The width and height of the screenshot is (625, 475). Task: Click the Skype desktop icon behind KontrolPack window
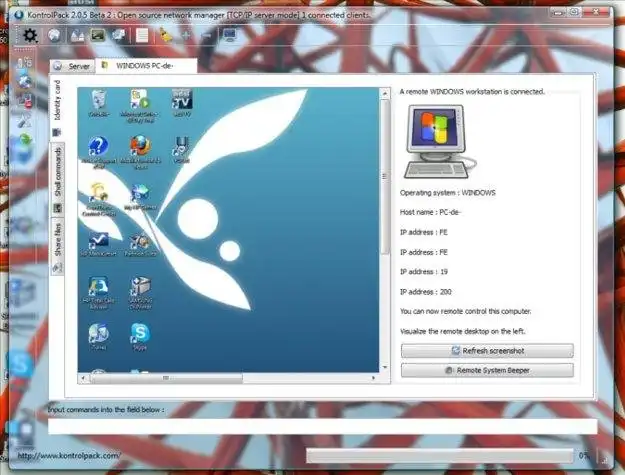20,364
